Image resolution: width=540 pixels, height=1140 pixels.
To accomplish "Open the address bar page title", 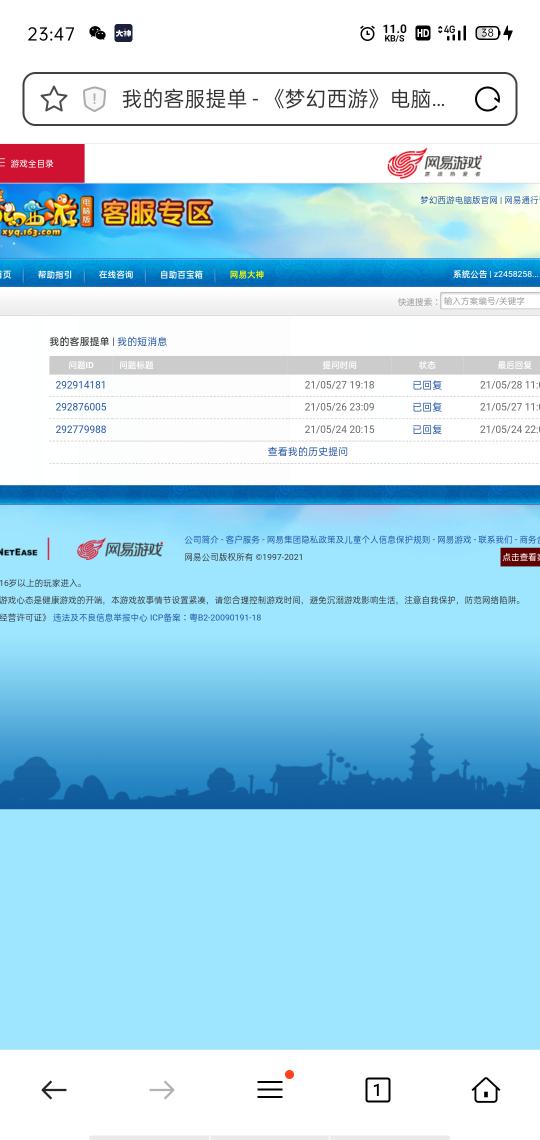I will 283,99.
